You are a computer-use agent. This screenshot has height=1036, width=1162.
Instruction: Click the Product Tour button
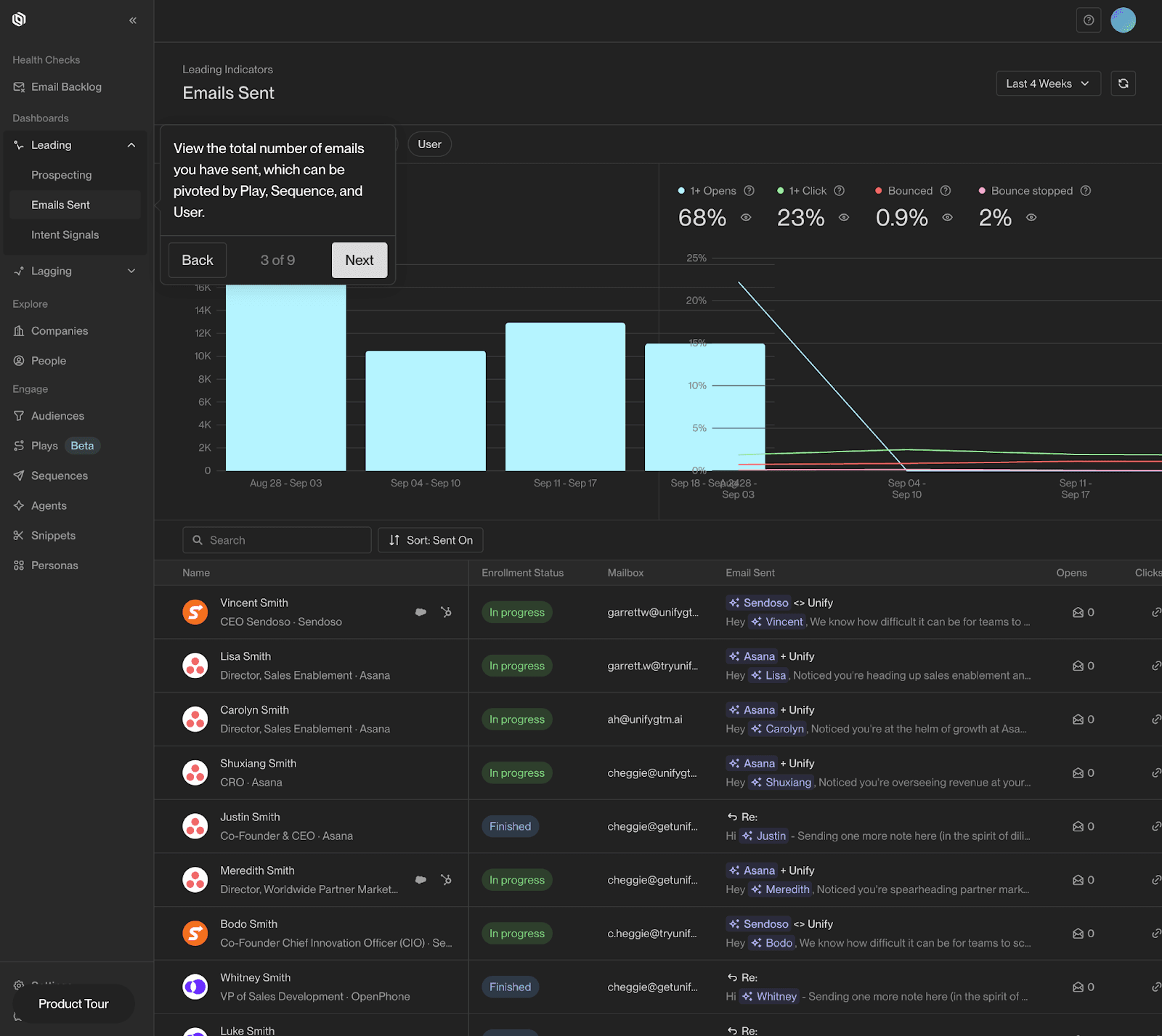pos(73,1004)
